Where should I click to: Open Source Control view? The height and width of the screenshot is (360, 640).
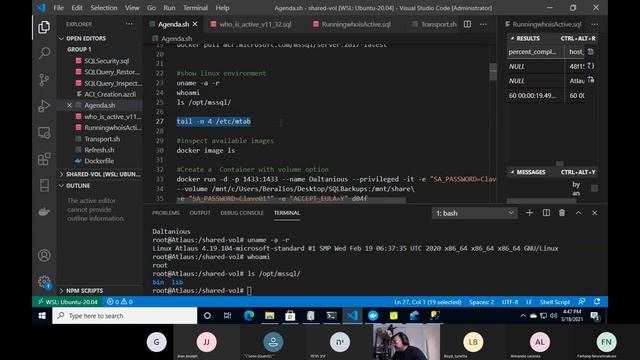[x=44, y=80]
